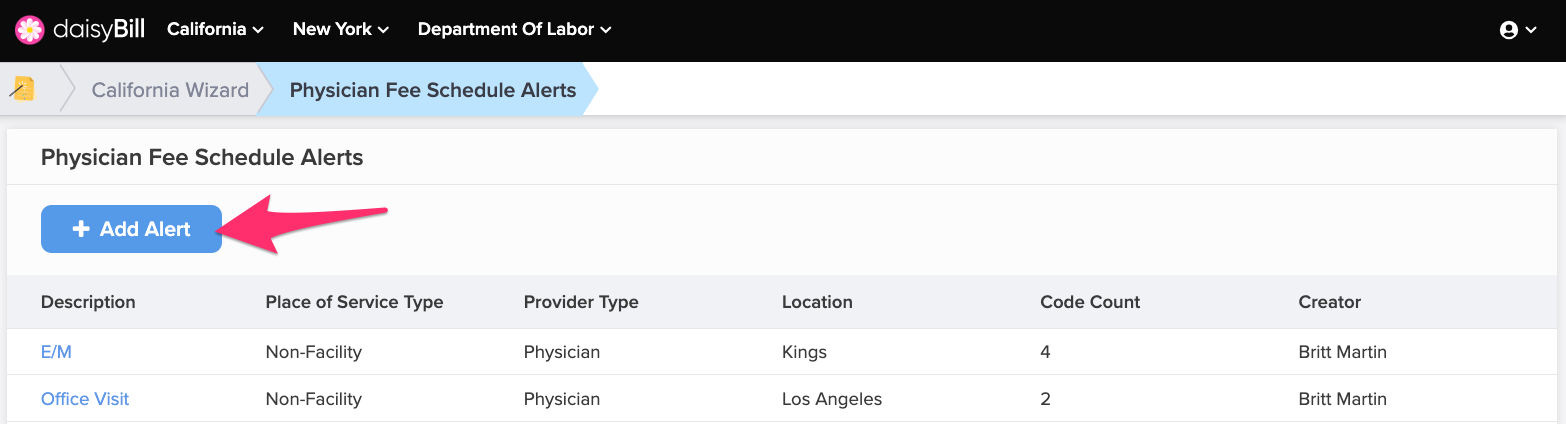
Task: Click the Description column header
Action: pyautogui.click(x=88, y=302)
